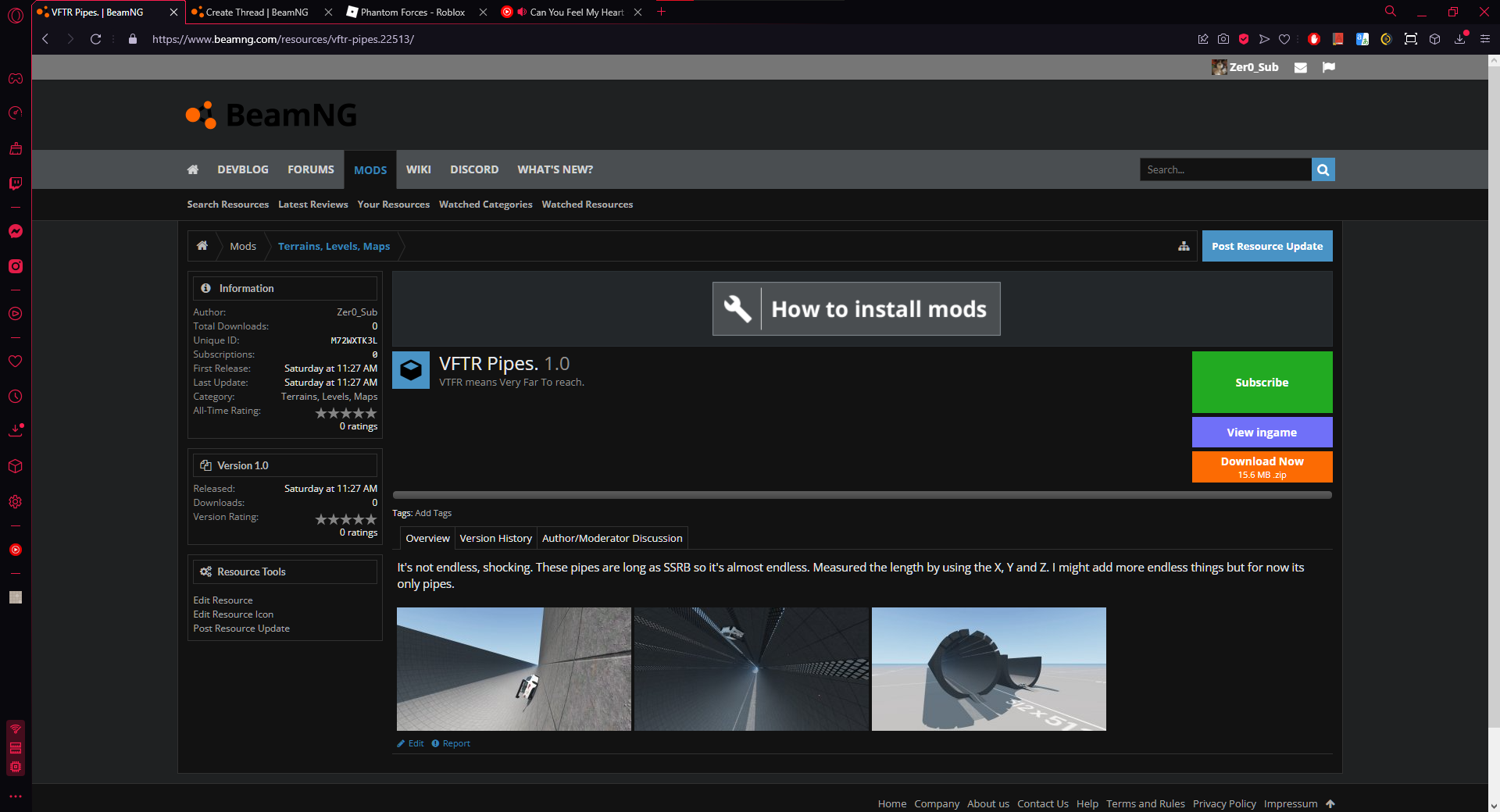Click the Mods breadcrumb item
The width and height of the screenshot is (1500, 812).
pos(242,246)
